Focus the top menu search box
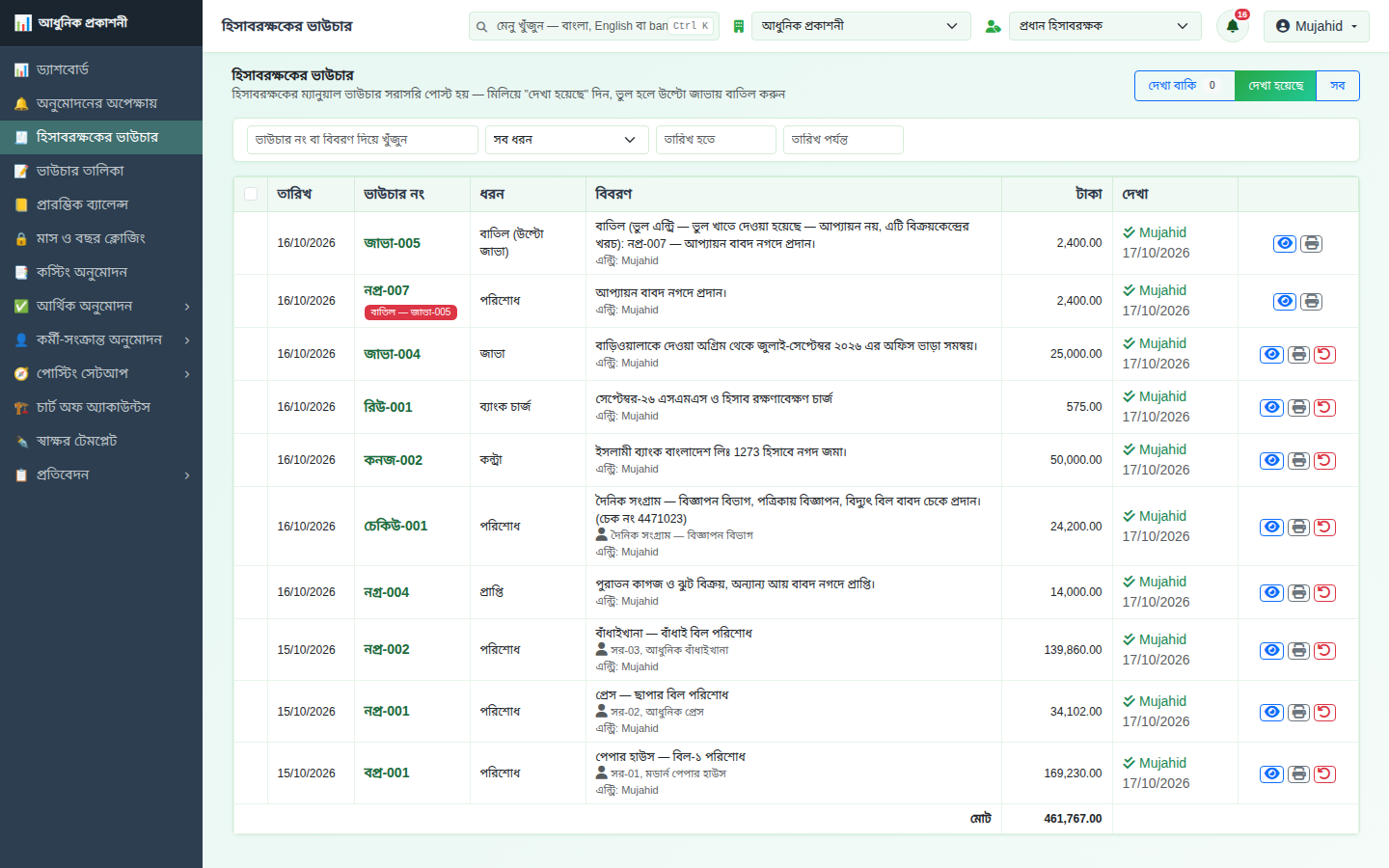This screenshot has width=1389, height=868. click(x=594, y=26)
